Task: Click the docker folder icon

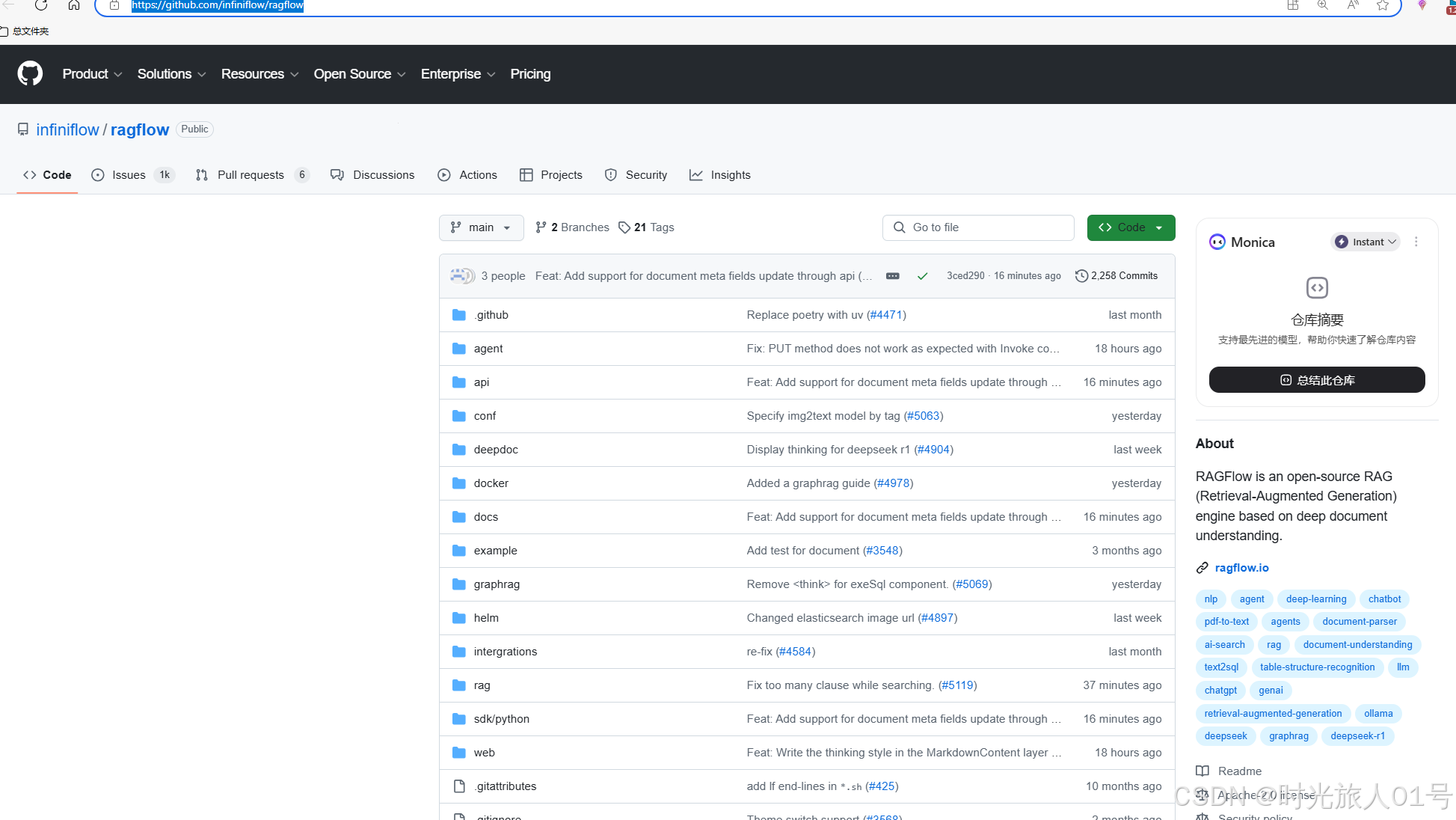Action: (x=459, y=483)
